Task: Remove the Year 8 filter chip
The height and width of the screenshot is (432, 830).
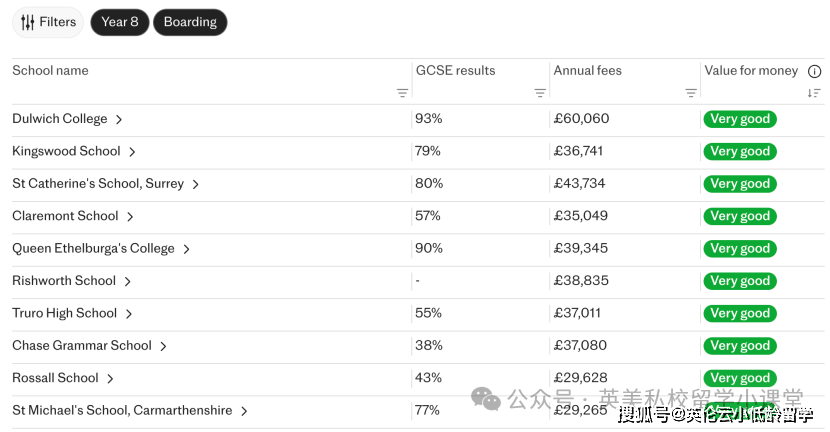Action: point(119,22)
